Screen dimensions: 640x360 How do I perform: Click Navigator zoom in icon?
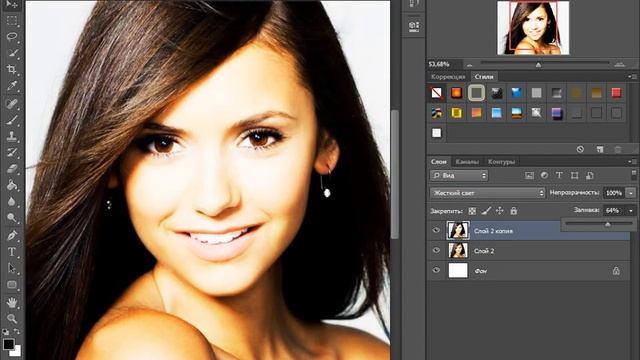point(619,64)
